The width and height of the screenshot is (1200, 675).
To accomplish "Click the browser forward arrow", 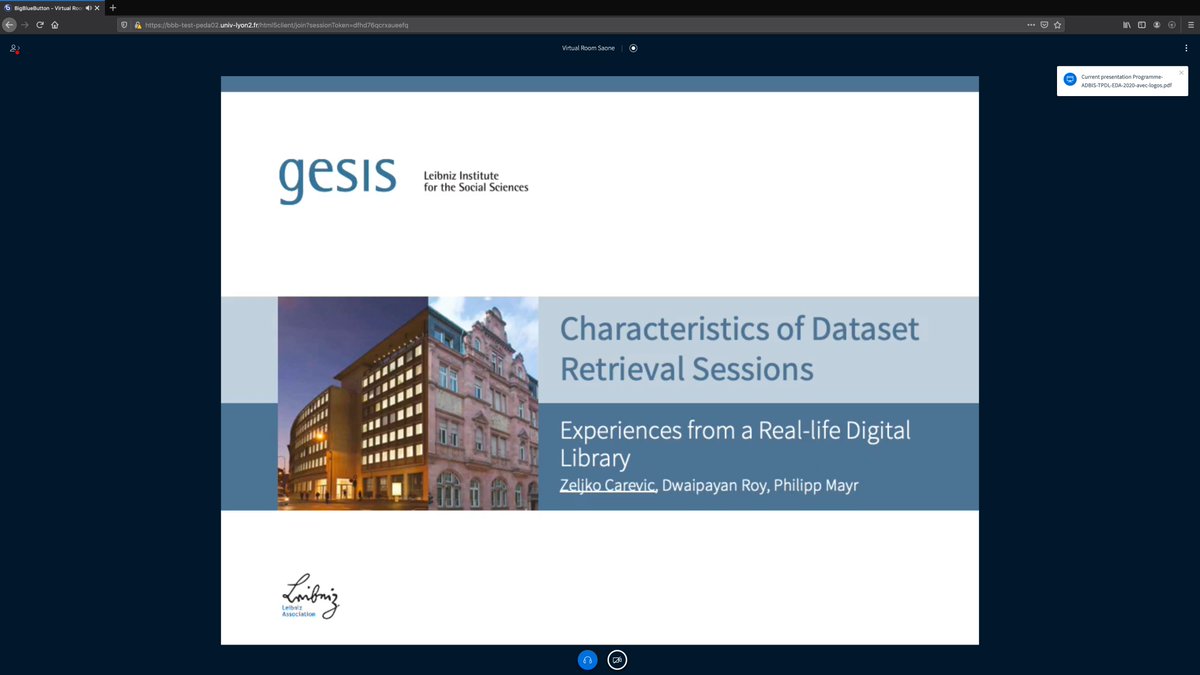I will (x=25, y=25).
